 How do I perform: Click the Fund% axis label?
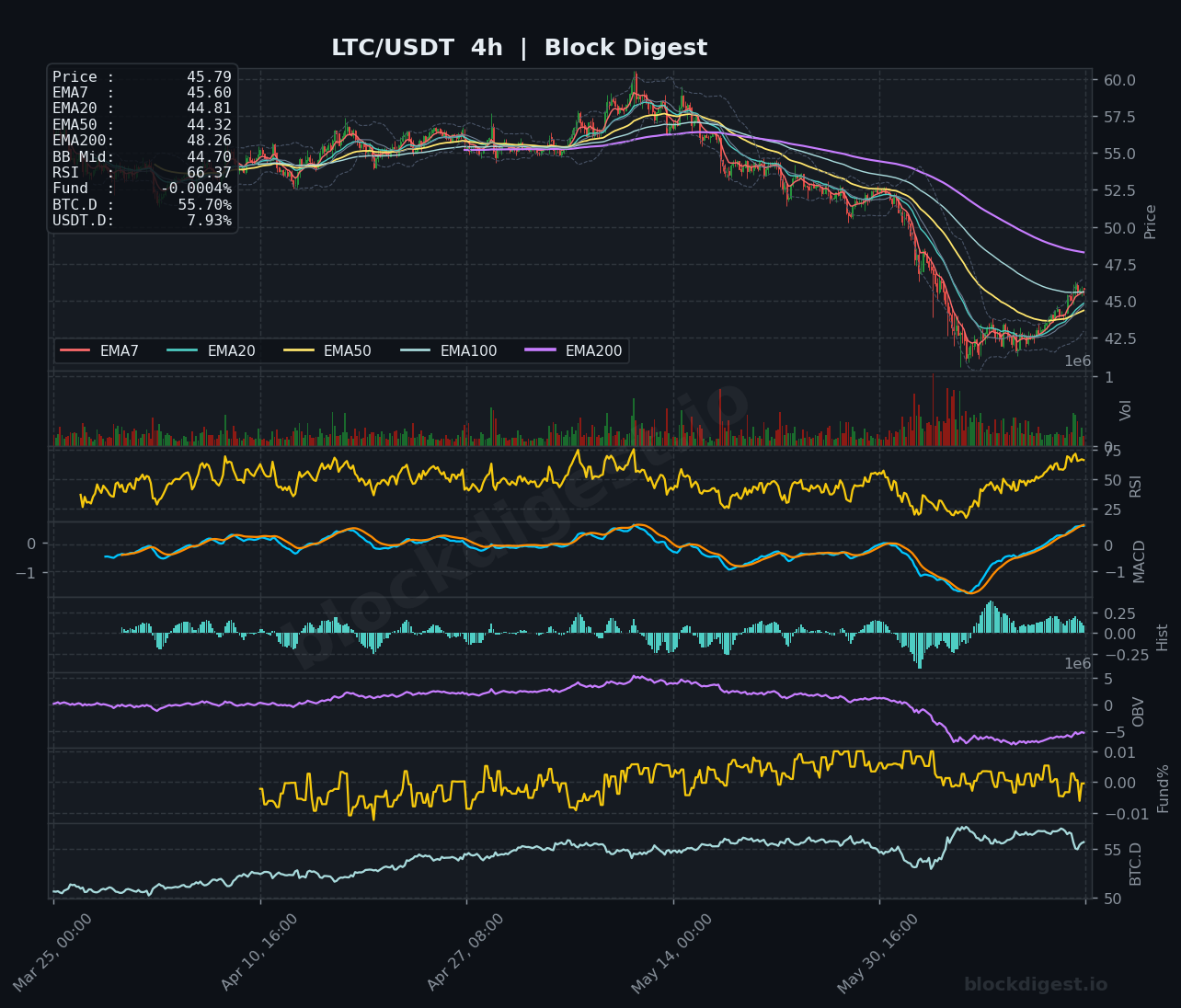point(1163,788)
